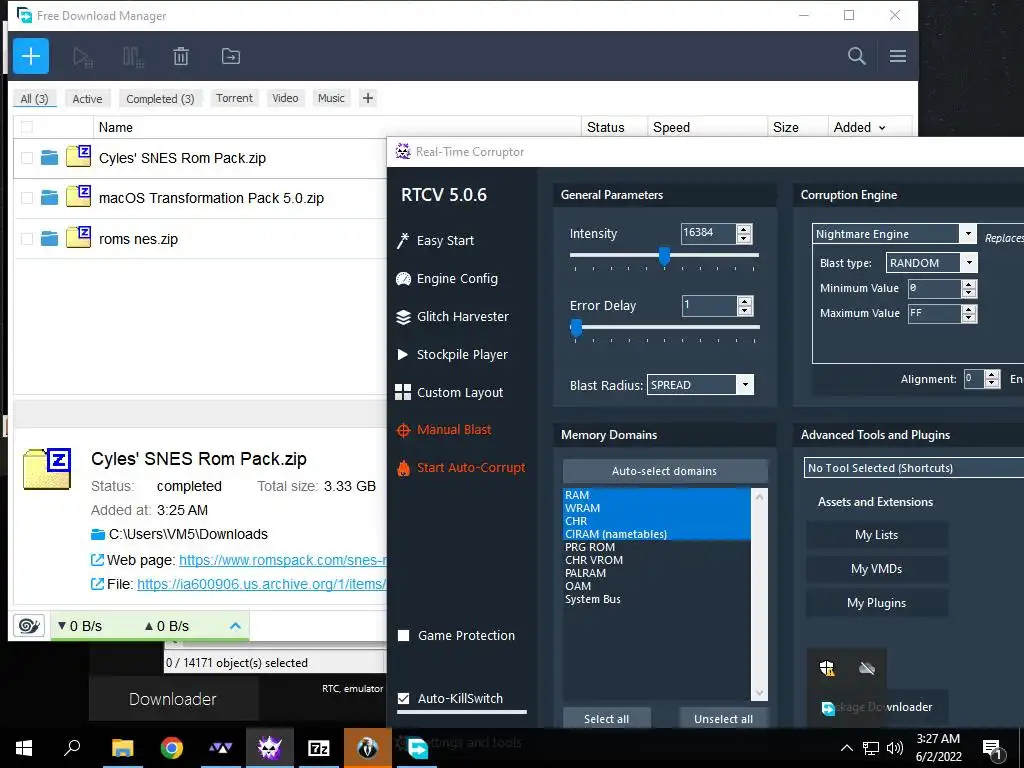
Task: Click the volume speaker tray icon
Action: point(895,748)
